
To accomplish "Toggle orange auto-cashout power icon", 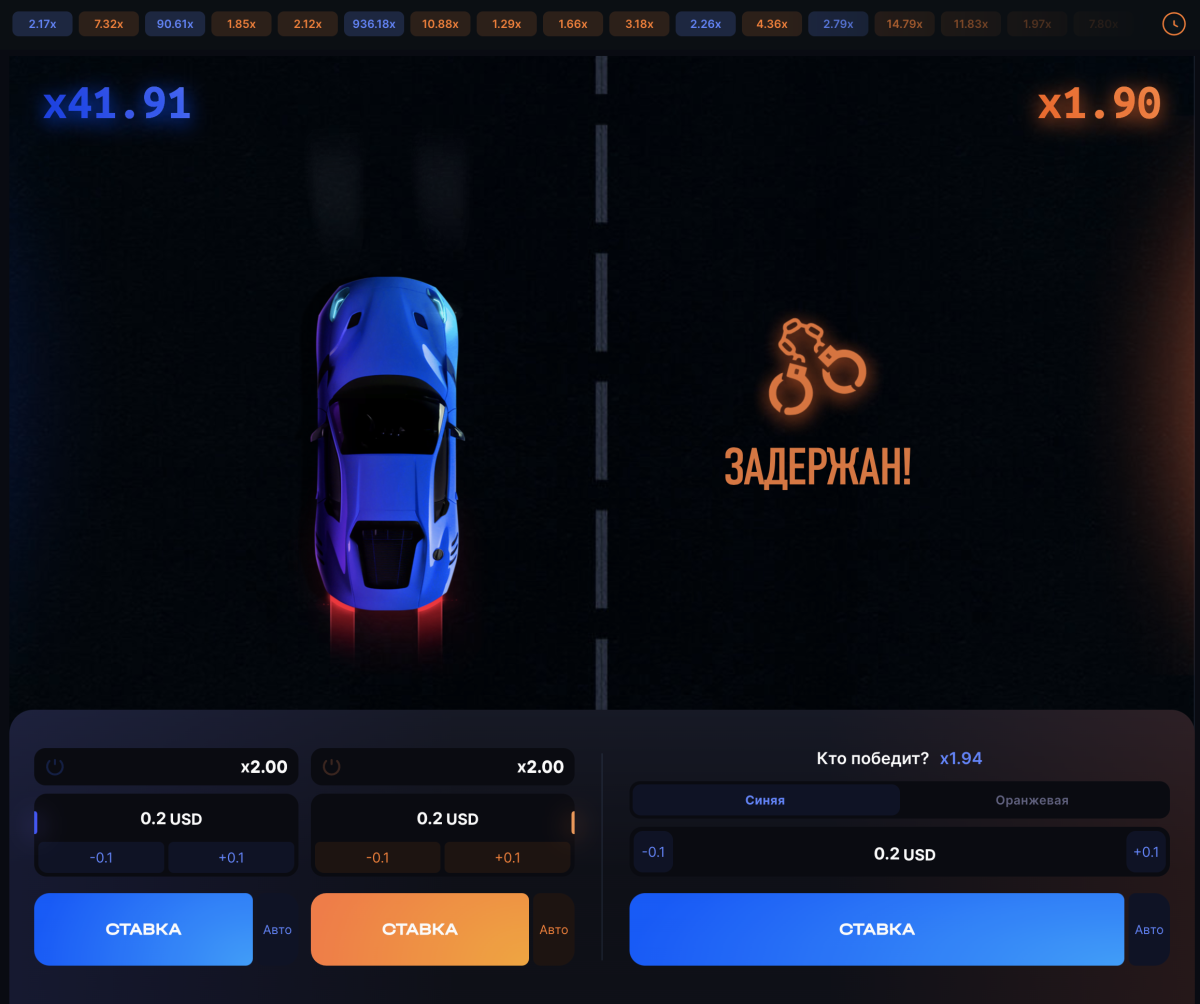I will (332, 767).
